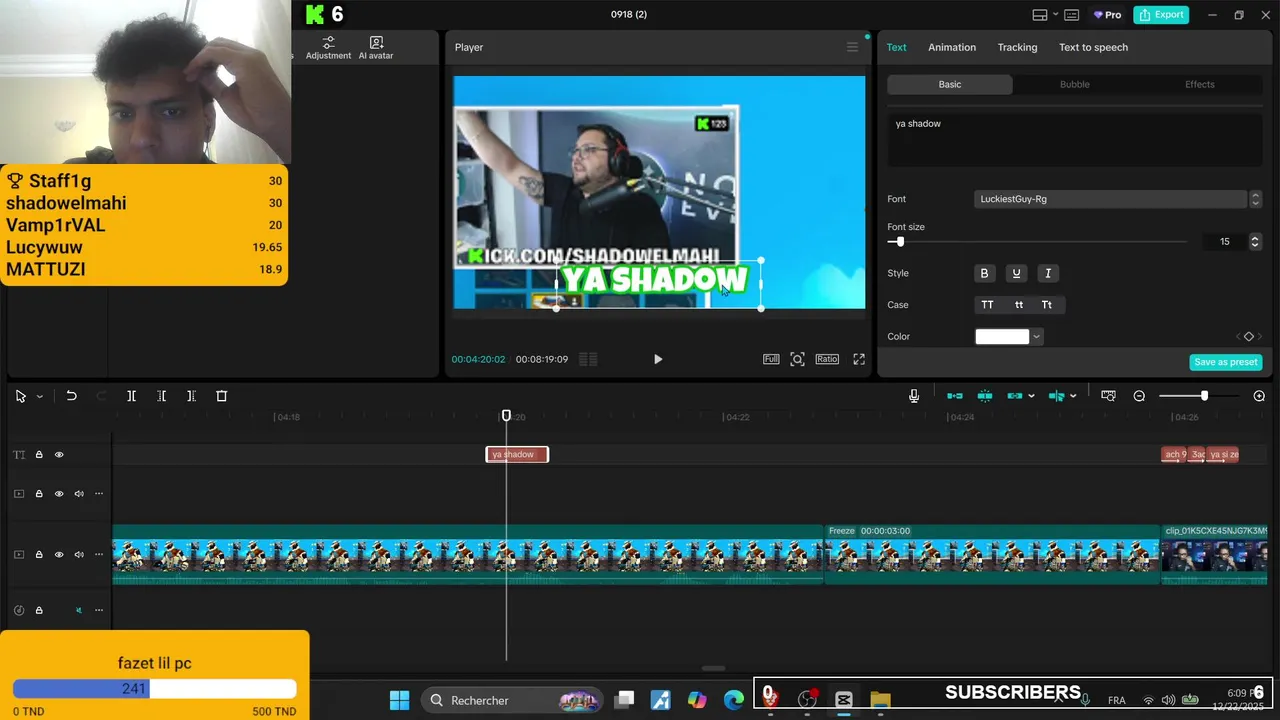Toggle main track magnet
Viewport: 1280px width, 720px height.
955,396
